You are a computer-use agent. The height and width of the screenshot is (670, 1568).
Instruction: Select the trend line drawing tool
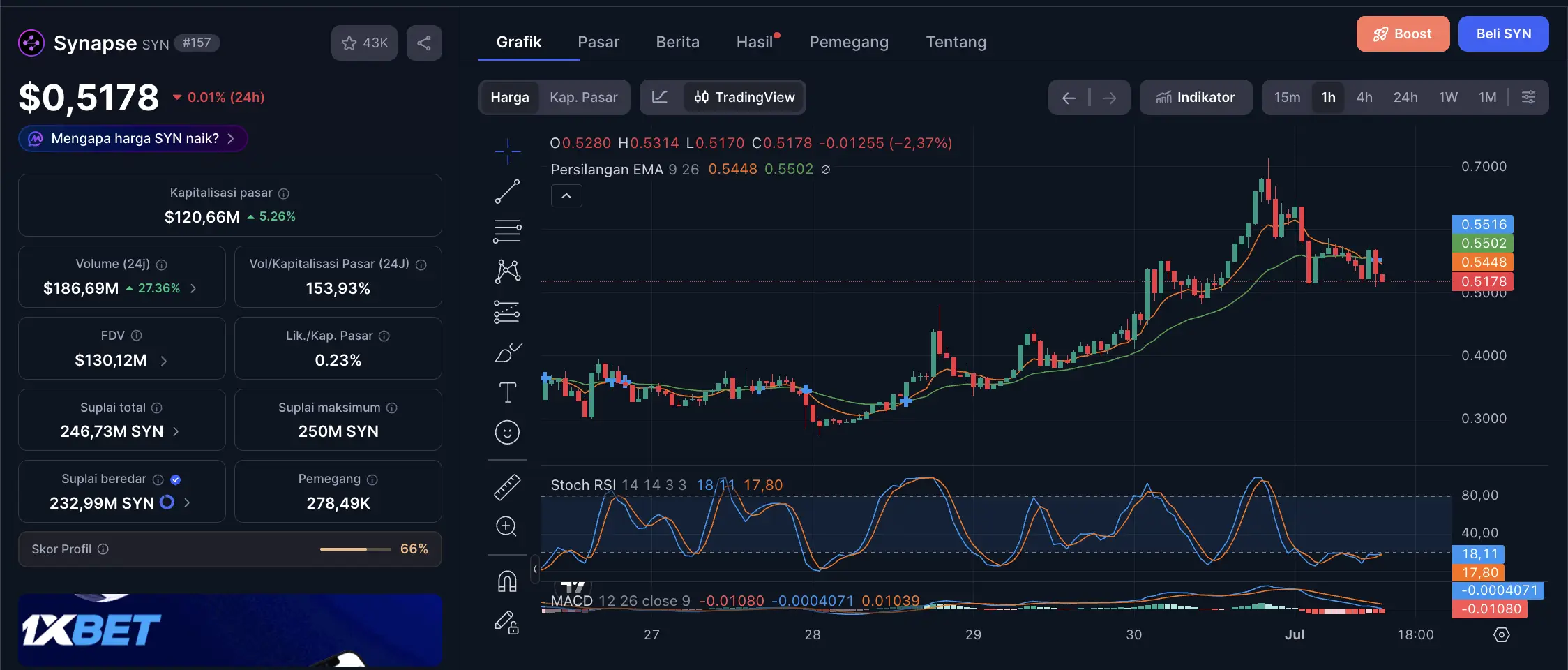pos(507,191)
